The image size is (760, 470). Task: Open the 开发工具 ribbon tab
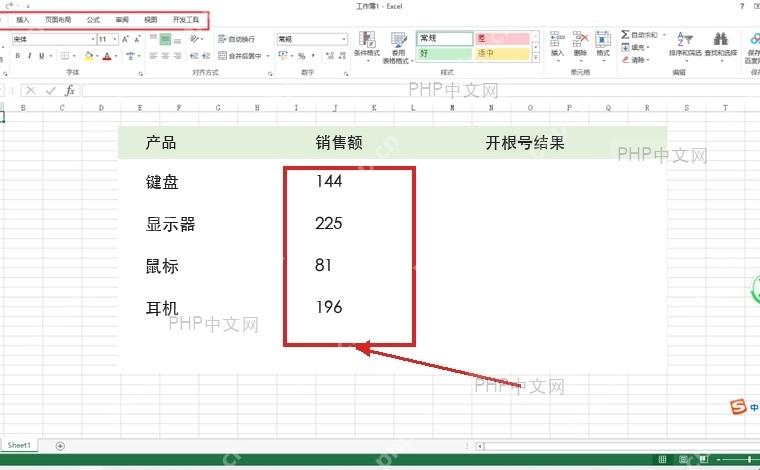click(186, 20)
